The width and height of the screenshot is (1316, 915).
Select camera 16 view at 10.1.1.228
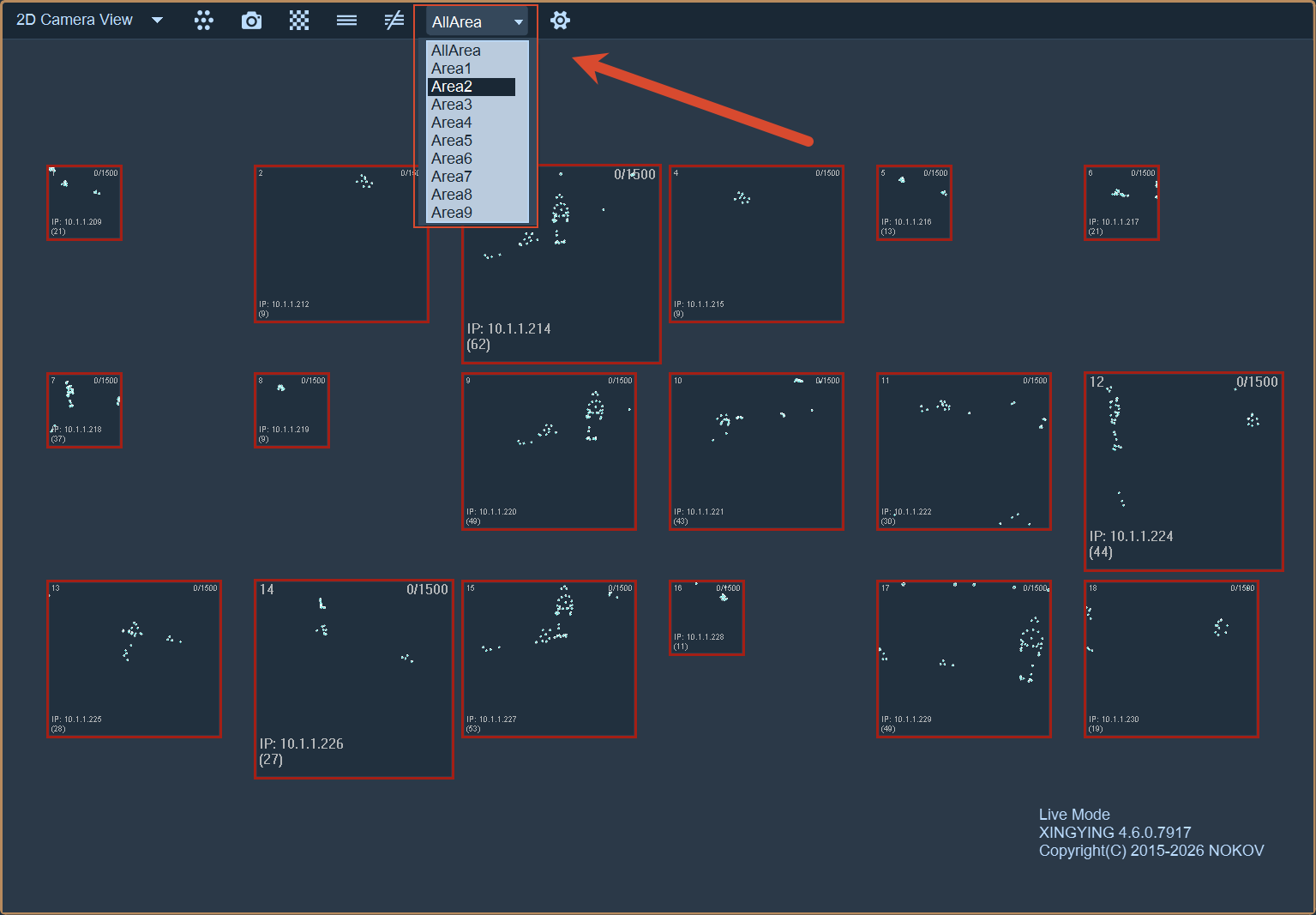(706, 617)
